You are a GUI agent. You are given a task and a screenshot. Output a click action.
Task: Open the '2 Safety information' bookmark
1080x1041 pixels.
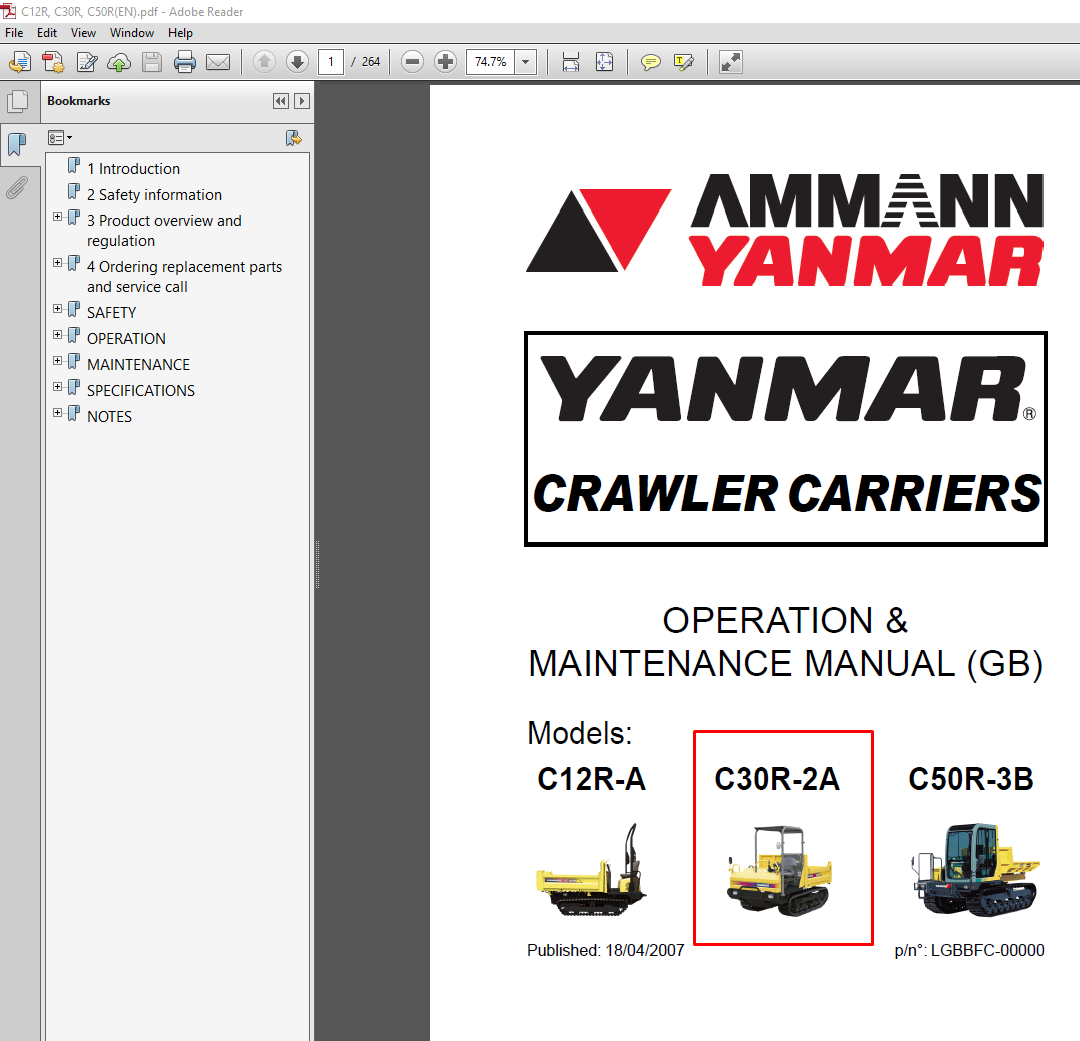[x=154, y=195]
